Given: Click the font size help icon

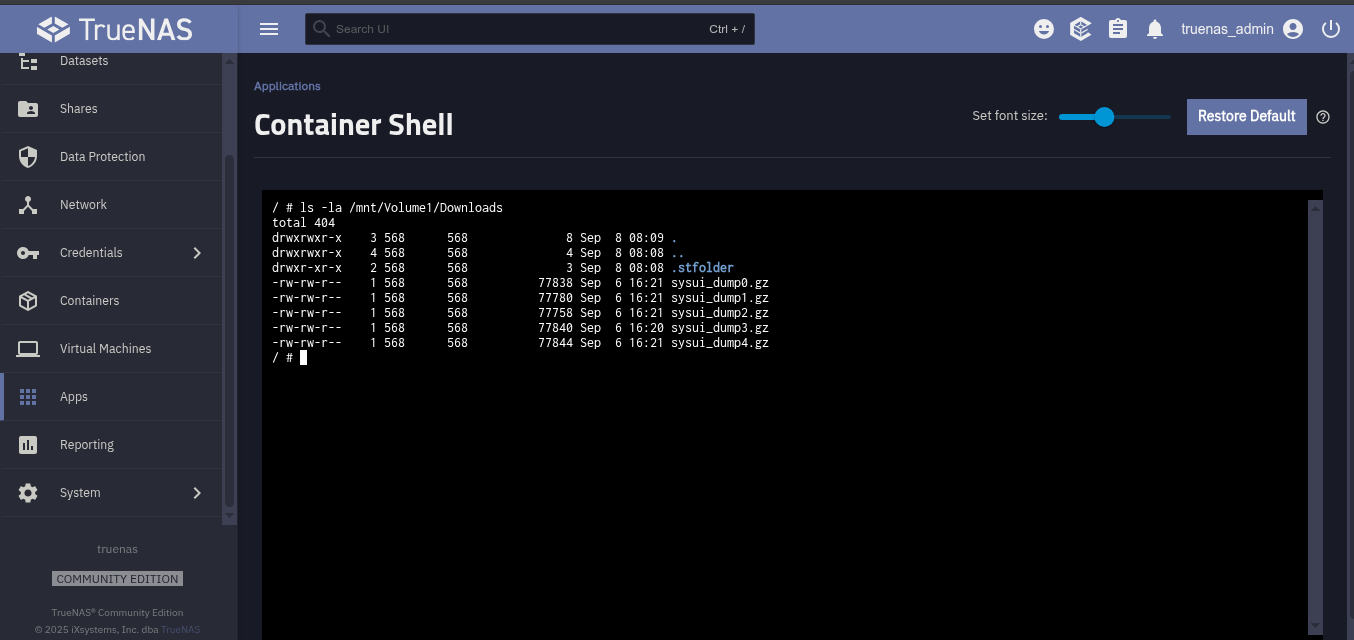Looking at the screenshot, I should click(x=1323, y=117).
